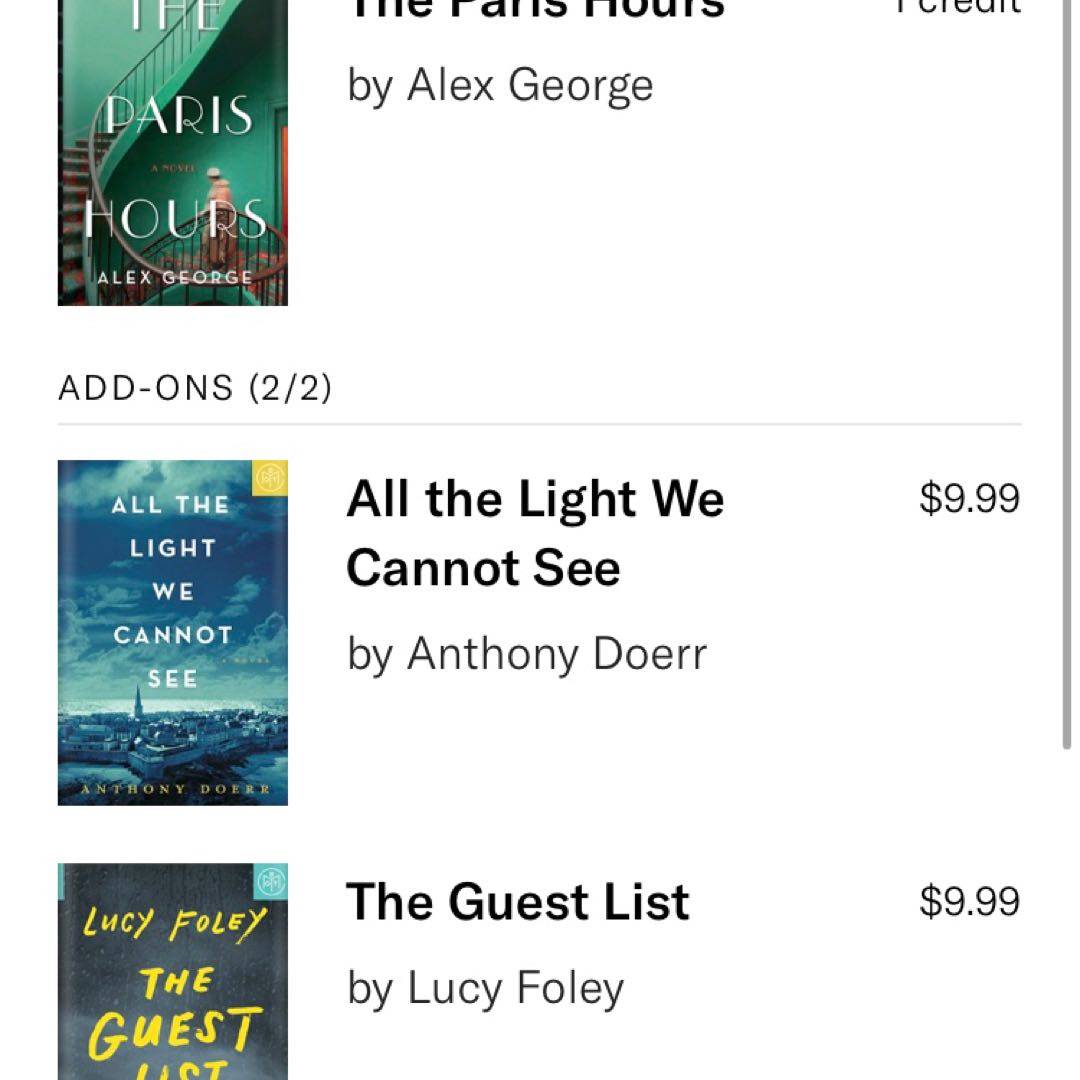Image resolution: width=1080 pixels, height=1080 pixels.
Task: Click the divider line below the ADD-ONS header
Action: pos(540,424)
